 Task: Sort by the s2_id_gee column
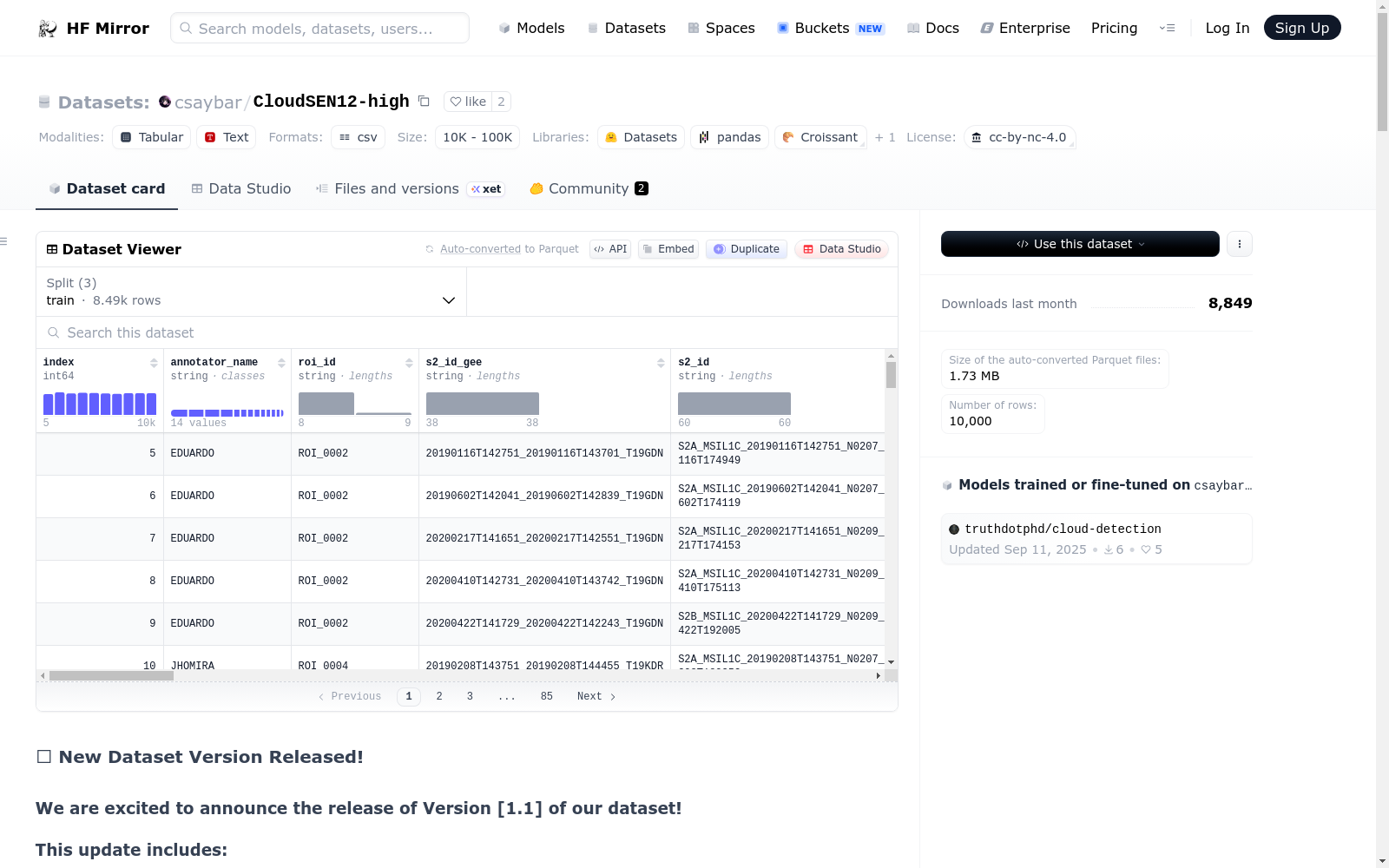[x=661, y=363]
